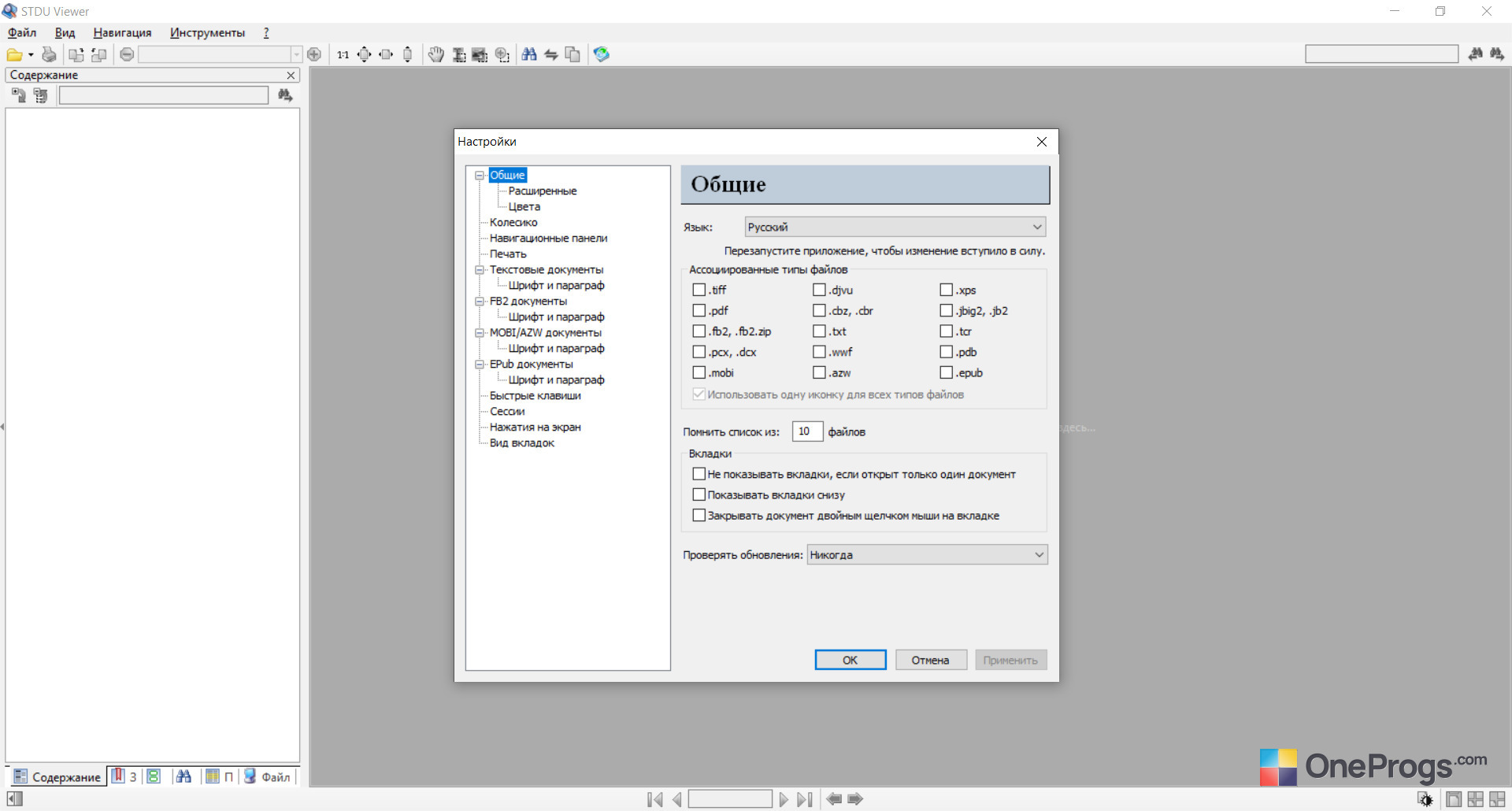
Task: Enable 'Показывать вкладки снизу' option
Action: coord(699,494)
